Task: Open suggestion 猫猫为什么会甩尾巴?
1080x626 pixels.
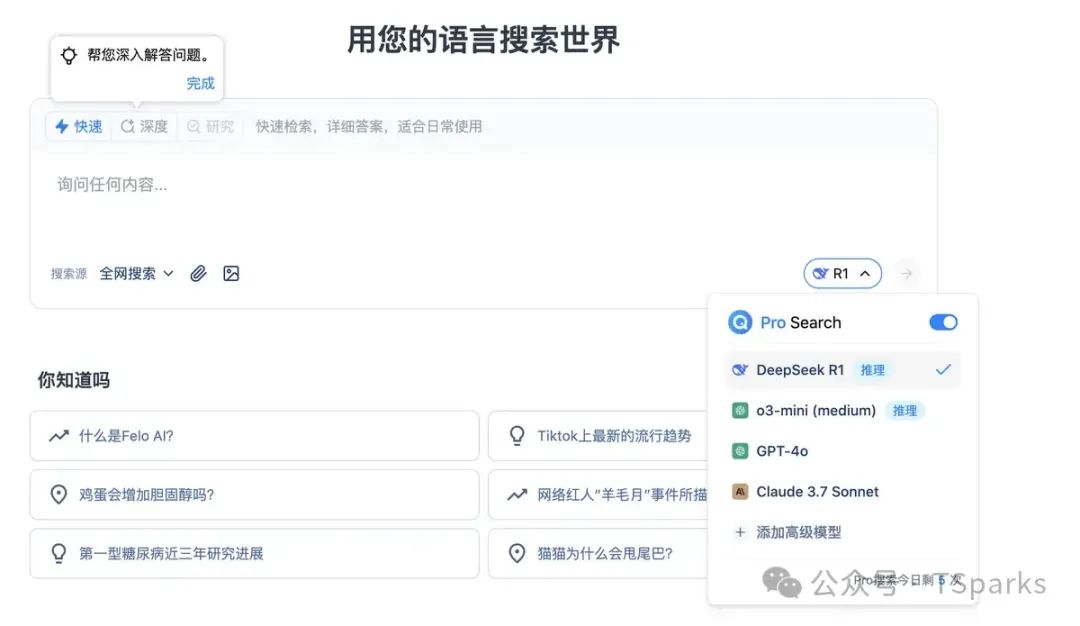Action: [x=598, y=553]
